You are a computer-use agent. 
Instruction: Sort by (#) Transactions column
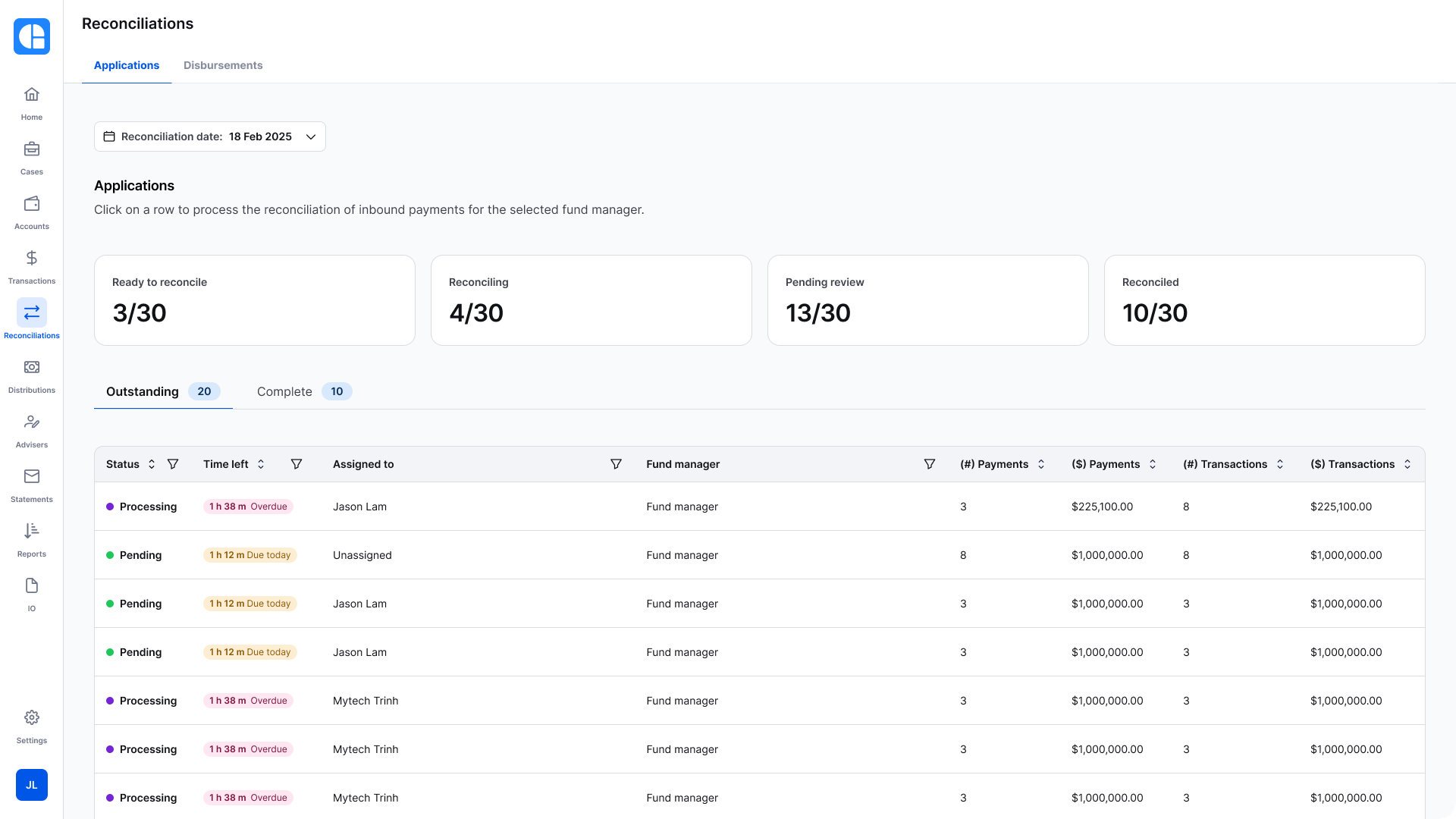[1280, 464]
